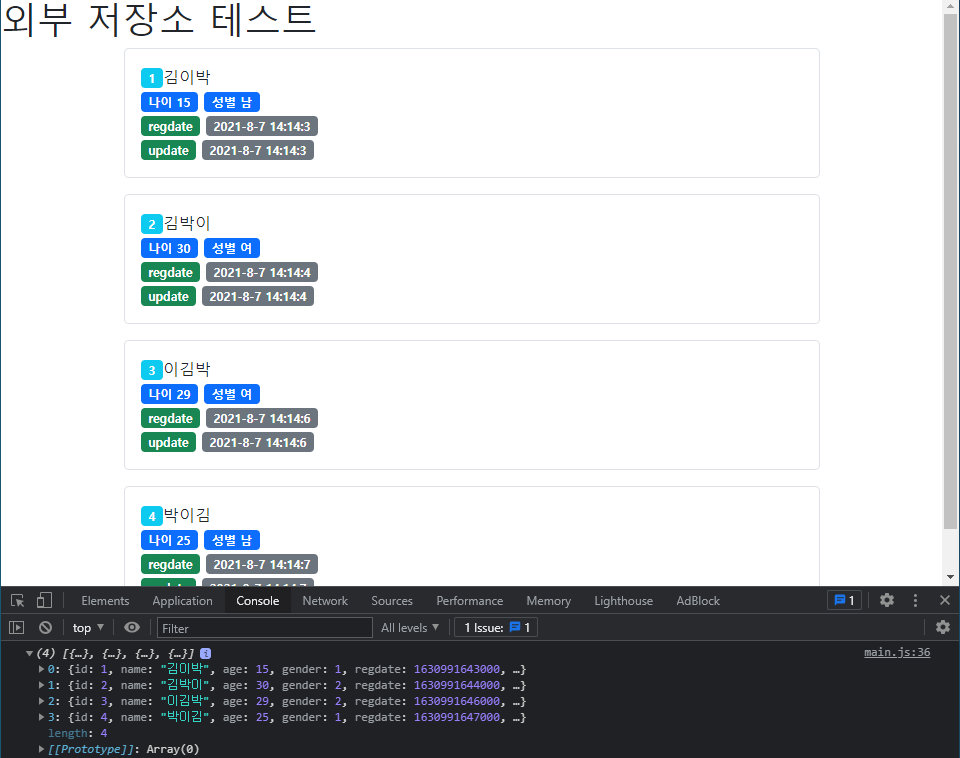Activate the inspect element picker

click(18, 601)
